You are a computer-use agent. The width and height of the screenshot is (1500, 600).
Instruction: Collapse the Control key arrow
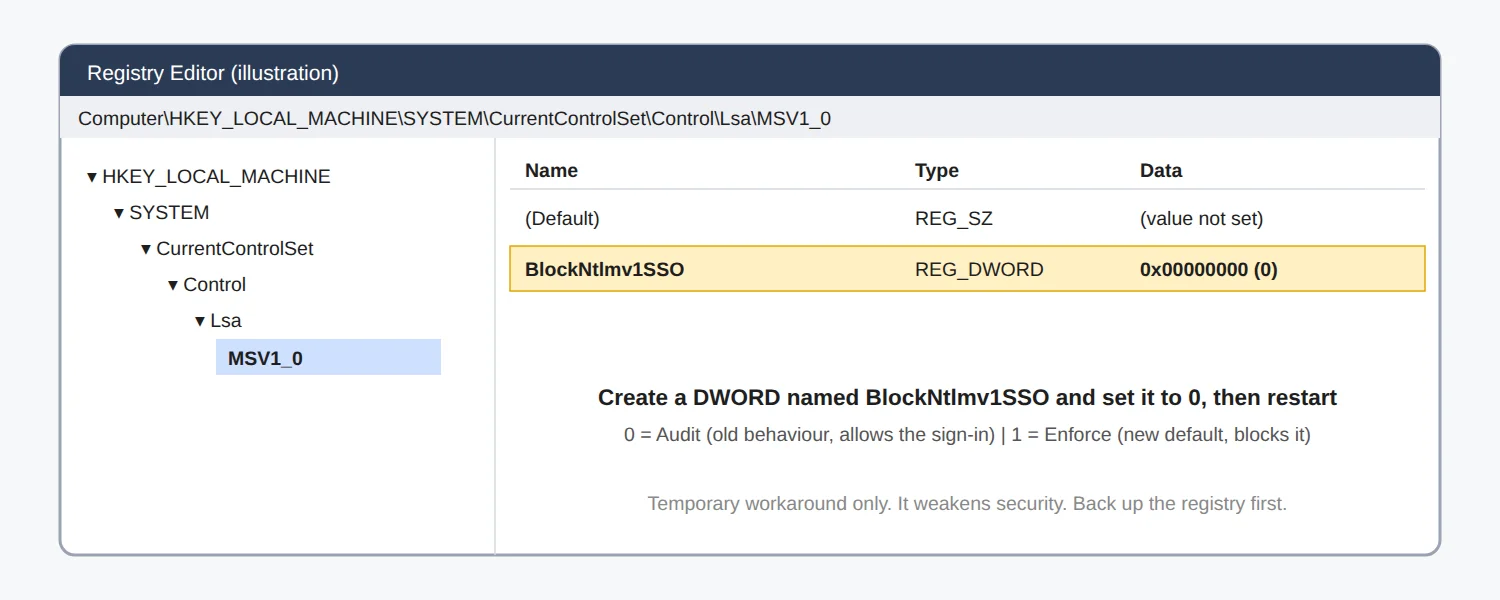173,286
